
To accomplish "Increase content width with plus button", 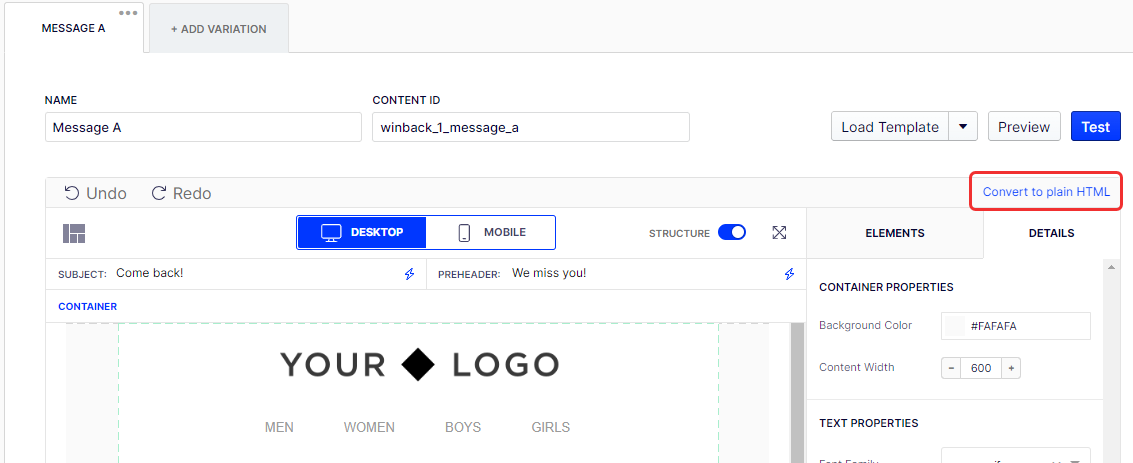I will tap(1012, 368).
